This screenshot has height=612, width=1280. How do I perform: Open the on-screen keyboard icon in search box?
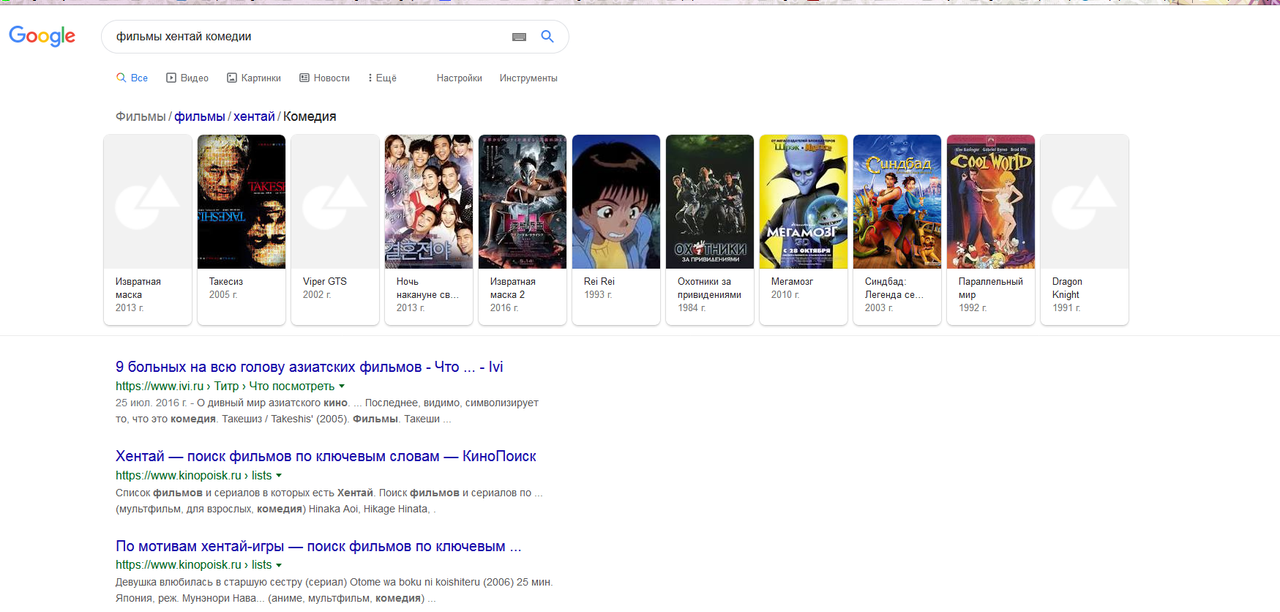[x=519, y=37]
